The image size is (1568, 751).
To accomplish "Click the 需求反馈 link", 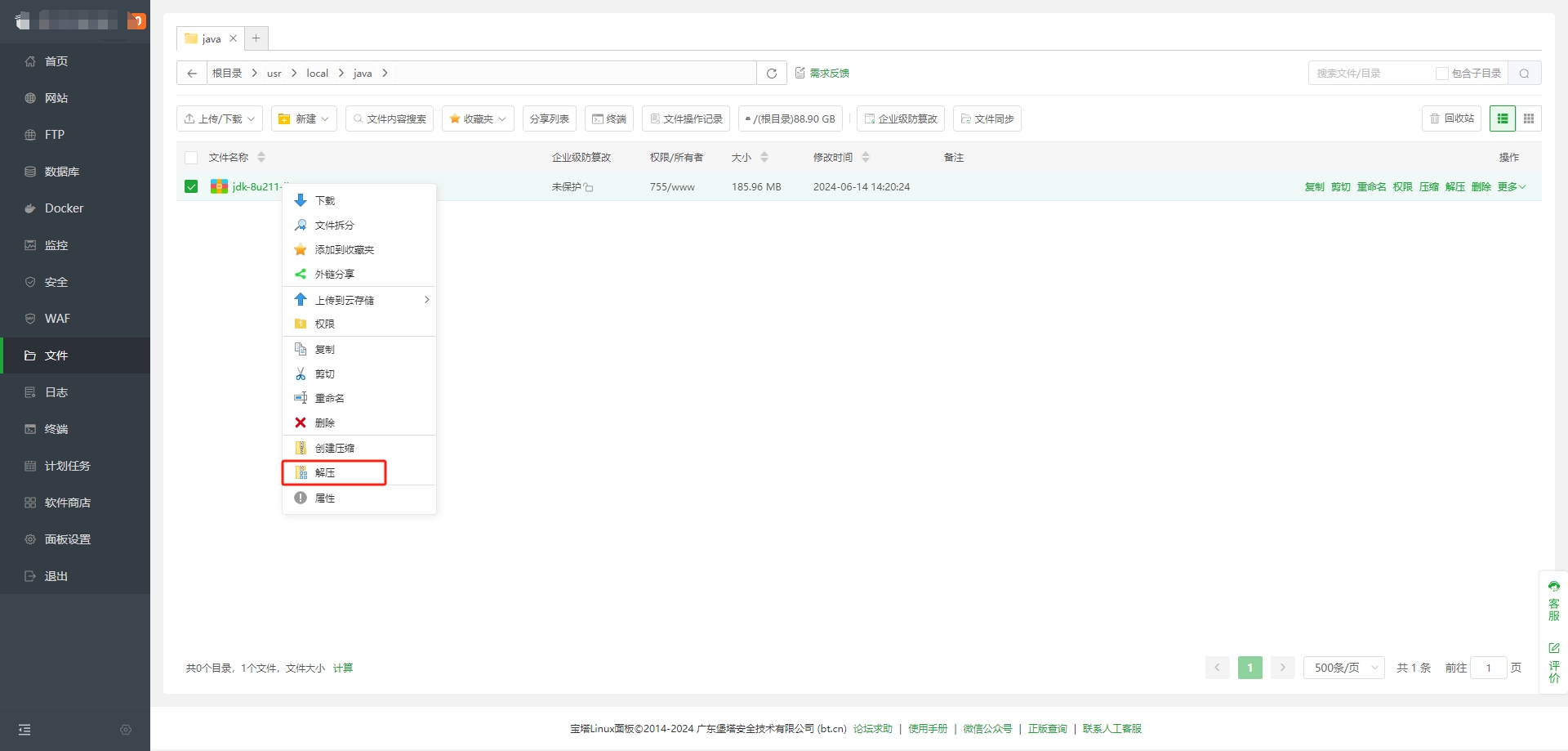I will coord(828,74).
